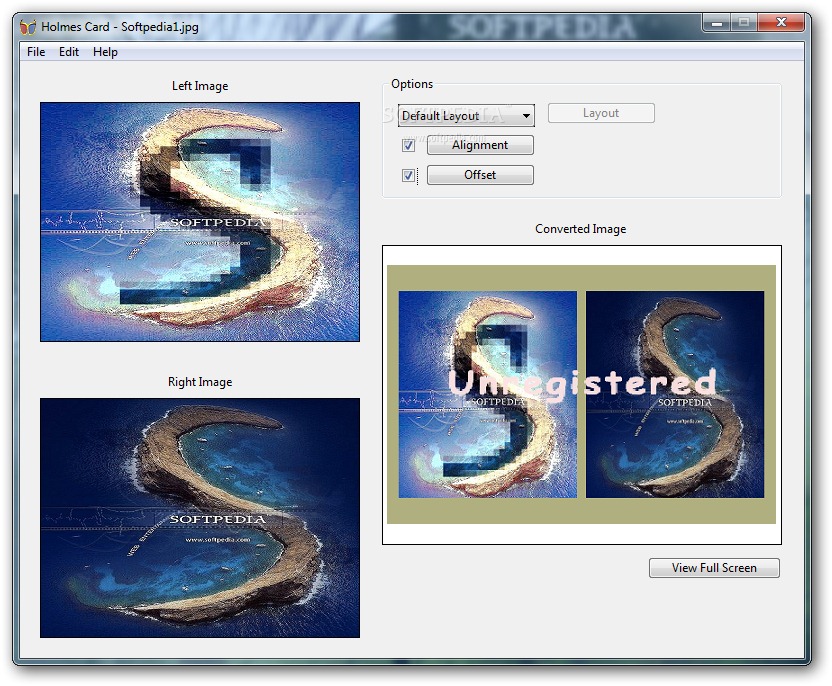
Task: Click the Converted Image preview
Action: pos(582,395)
